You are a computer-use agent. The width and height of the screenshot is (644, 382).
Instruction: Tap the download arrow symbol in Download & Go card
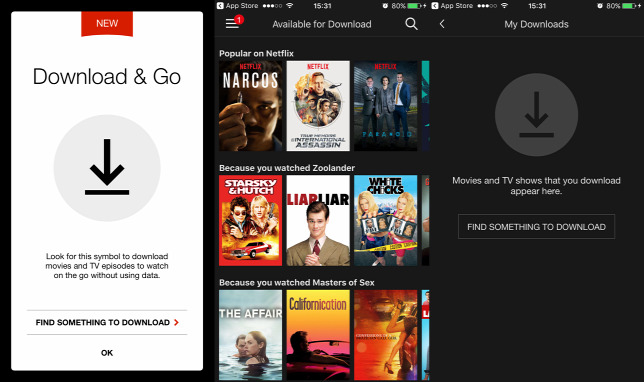click(107, 168)
